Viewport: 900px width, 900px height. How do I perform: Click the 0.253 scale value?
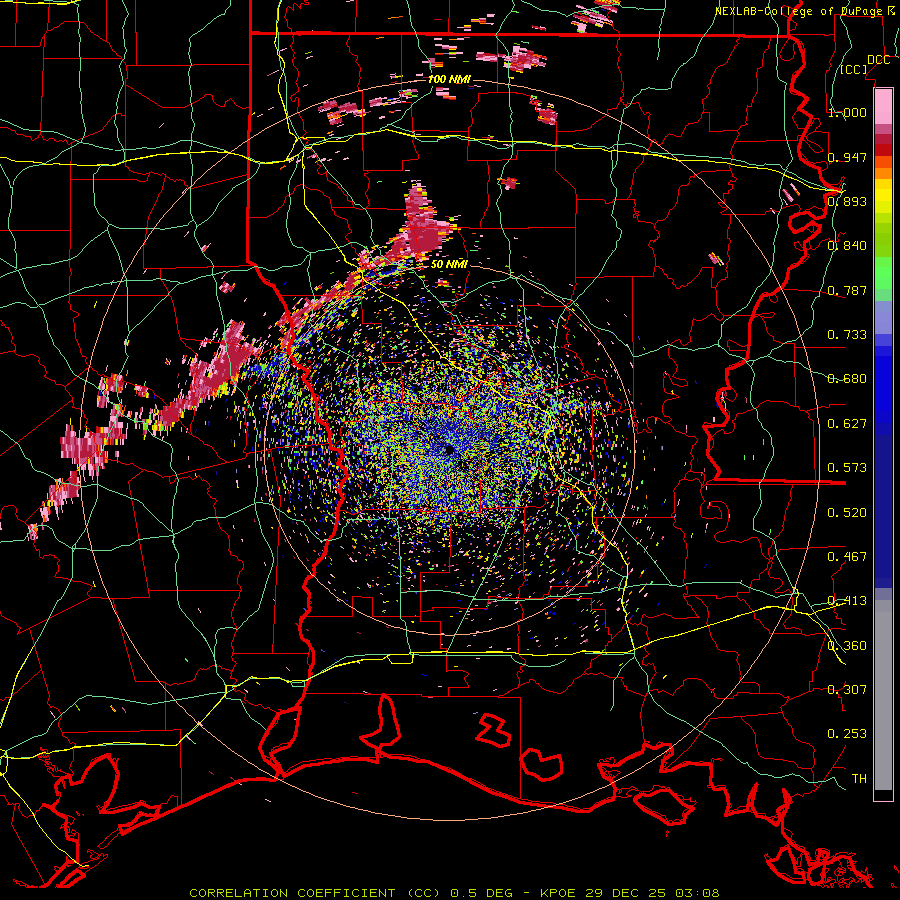click(x=847, y=734)
